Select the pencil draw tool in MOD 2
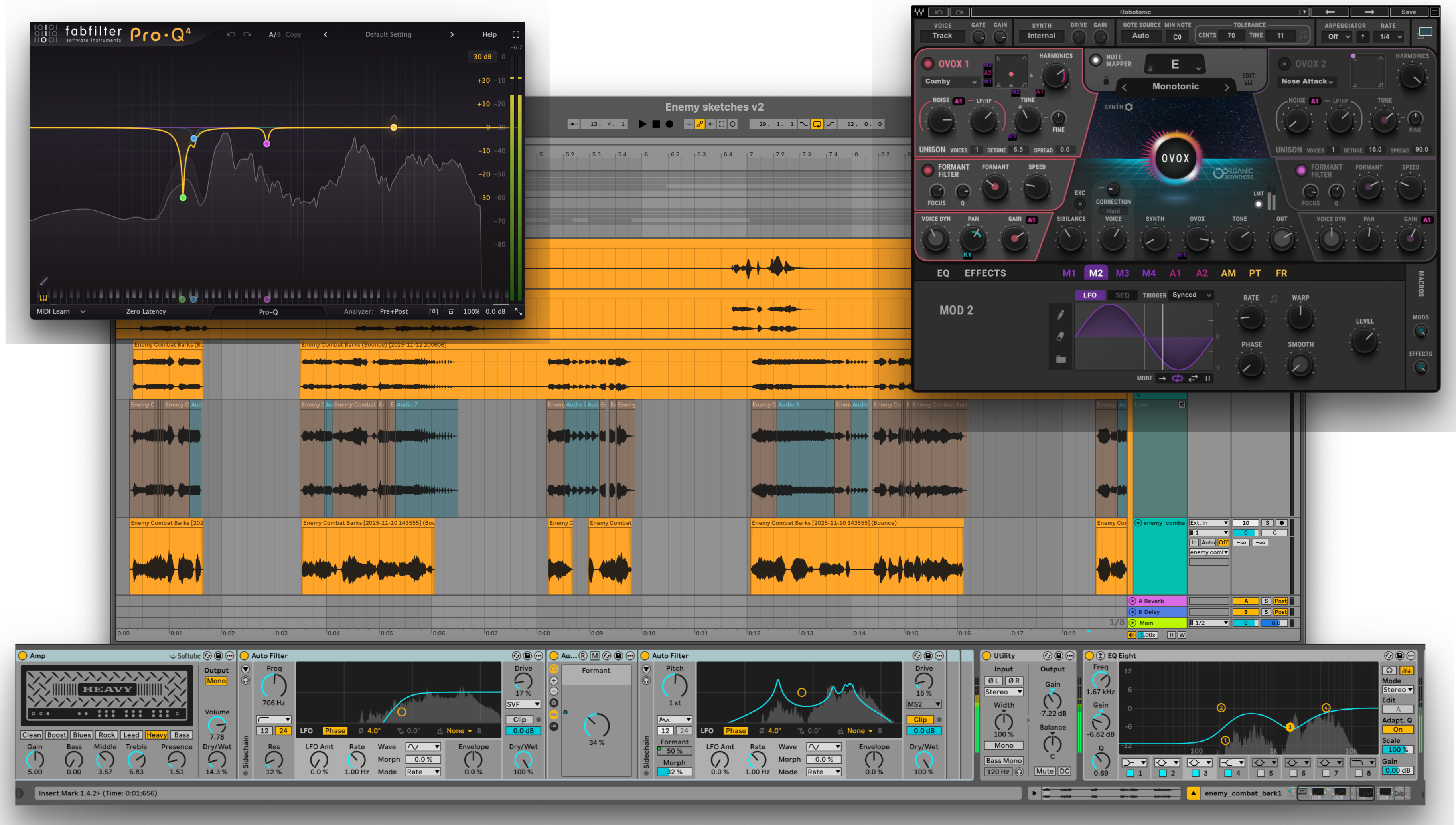The image size is (1456, 825). pyautogui.click(x=1060, y=315)
